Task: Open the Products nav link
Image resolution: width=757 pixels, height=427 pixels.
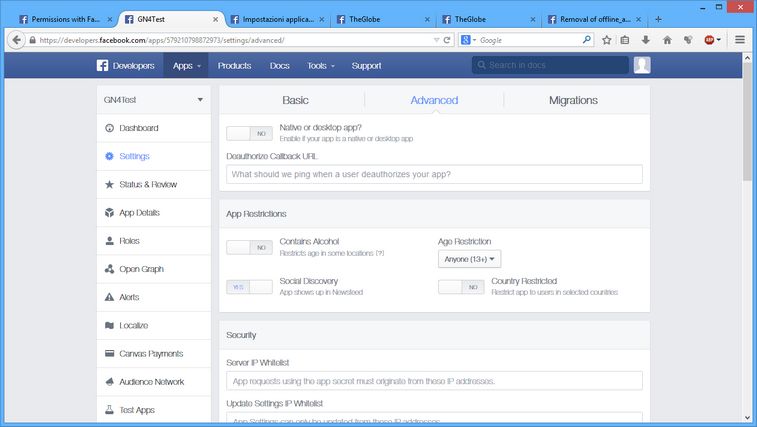Action: point(234,66)
